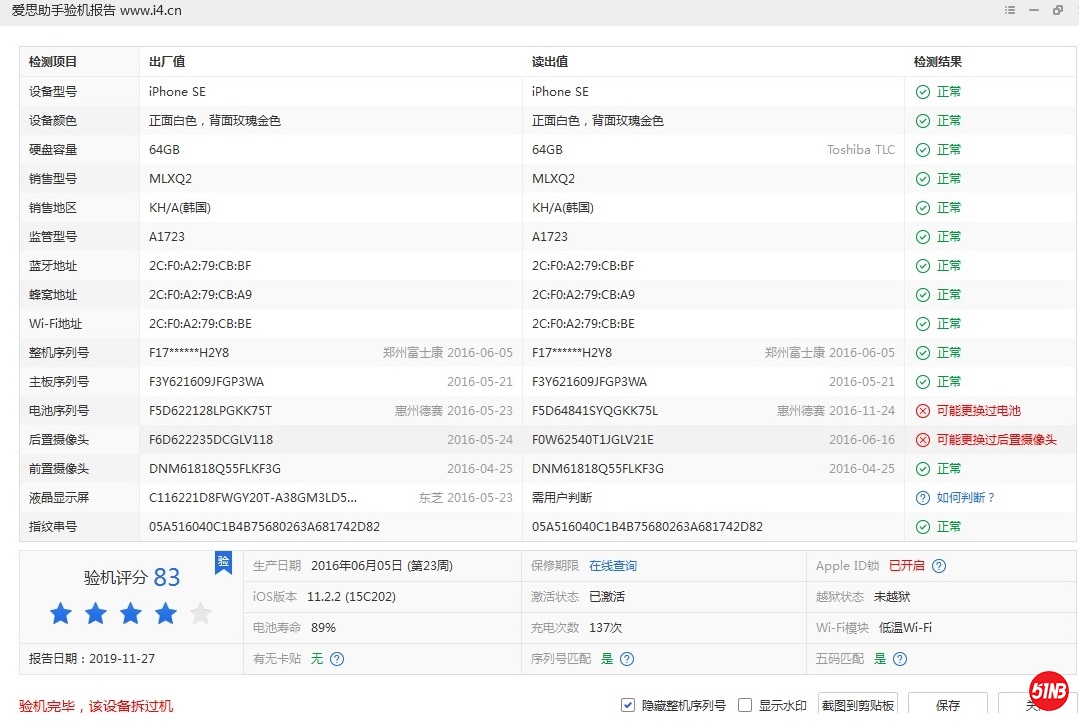Screen dimensions: 1079x721
Task: Open the 在线查询 warranty link
Action: pos(612,566)
